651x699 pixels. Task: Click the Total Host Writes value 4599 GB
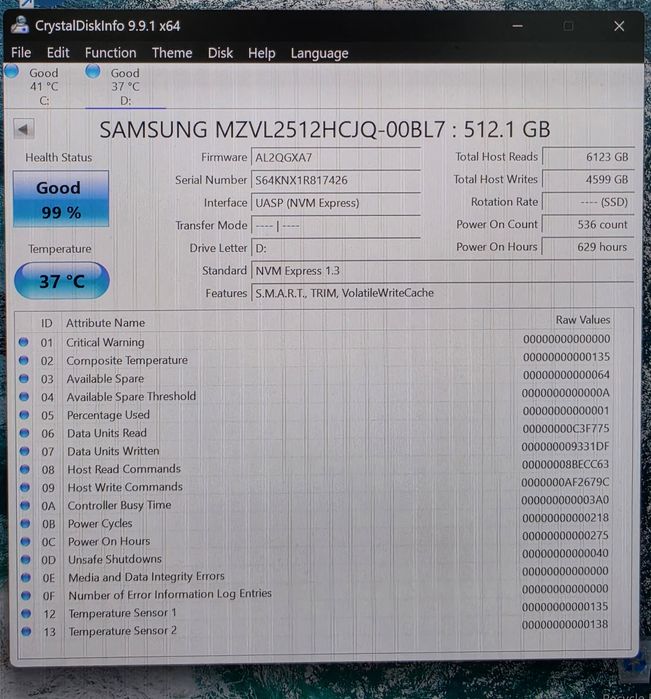point(588,179)
